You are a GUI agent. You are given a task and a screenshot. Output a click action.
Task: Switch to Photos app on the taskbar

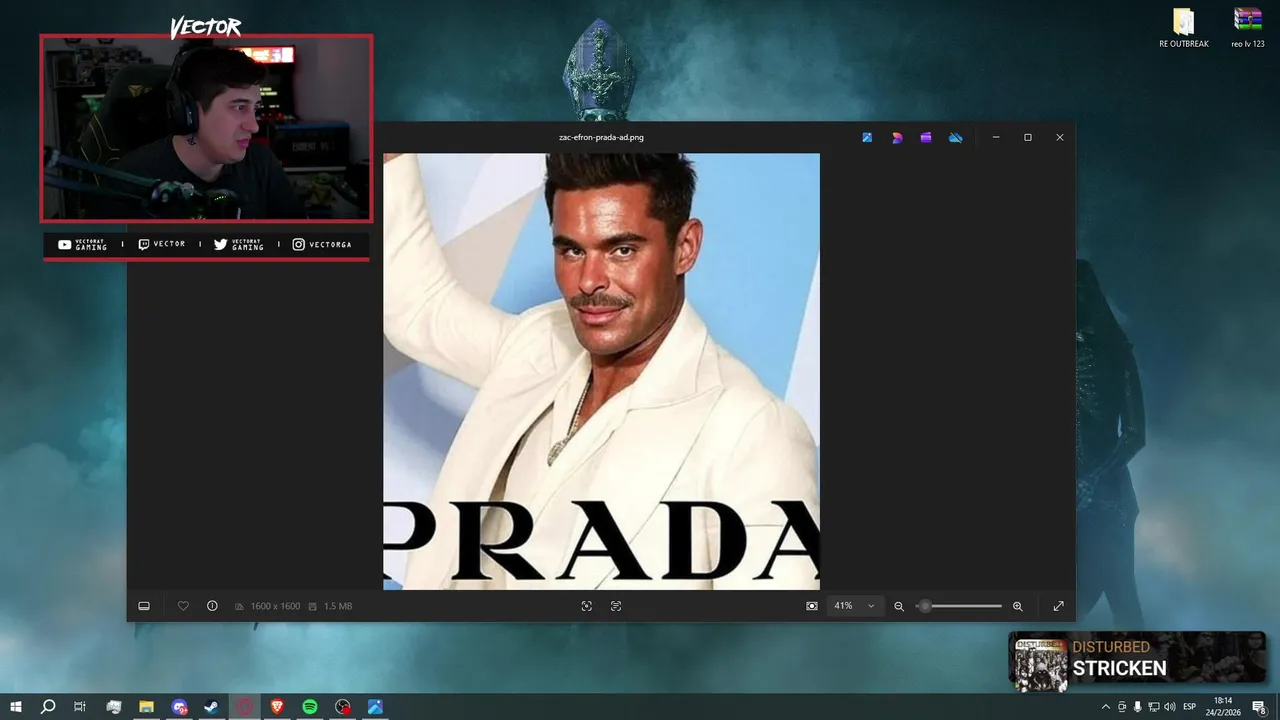[375, 707]
